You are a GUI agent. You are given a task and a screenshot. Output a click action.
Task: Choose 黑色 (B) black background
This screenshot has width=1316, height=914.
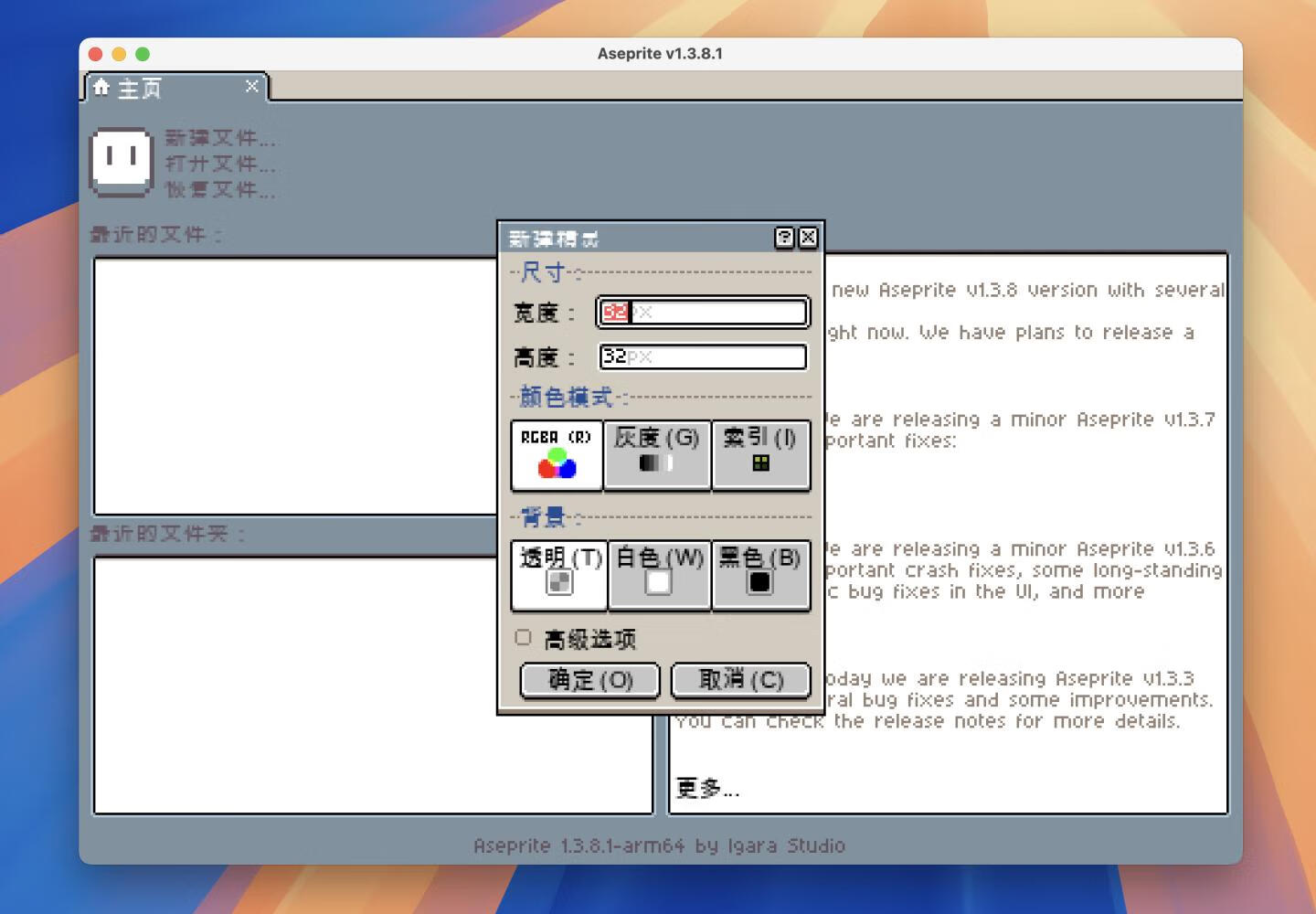[760, 575]
